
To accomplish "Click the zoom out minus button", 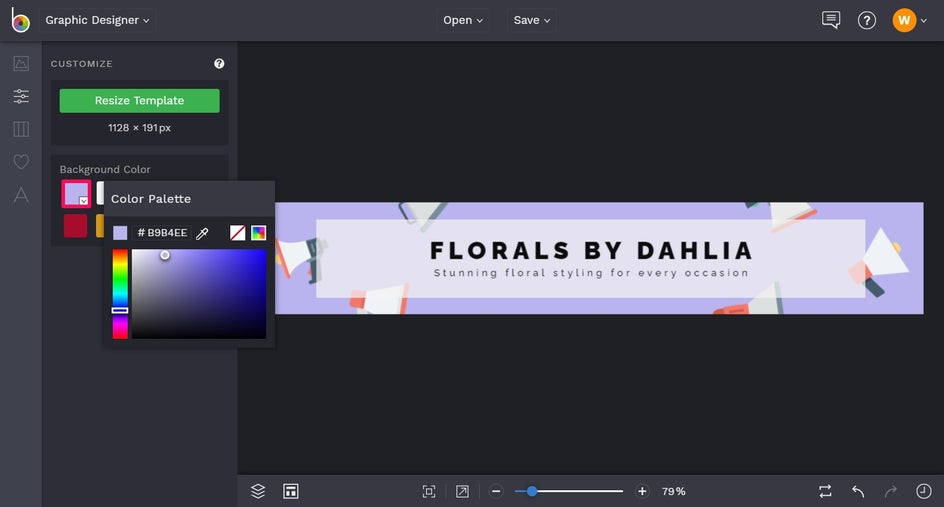I will 496,491.
